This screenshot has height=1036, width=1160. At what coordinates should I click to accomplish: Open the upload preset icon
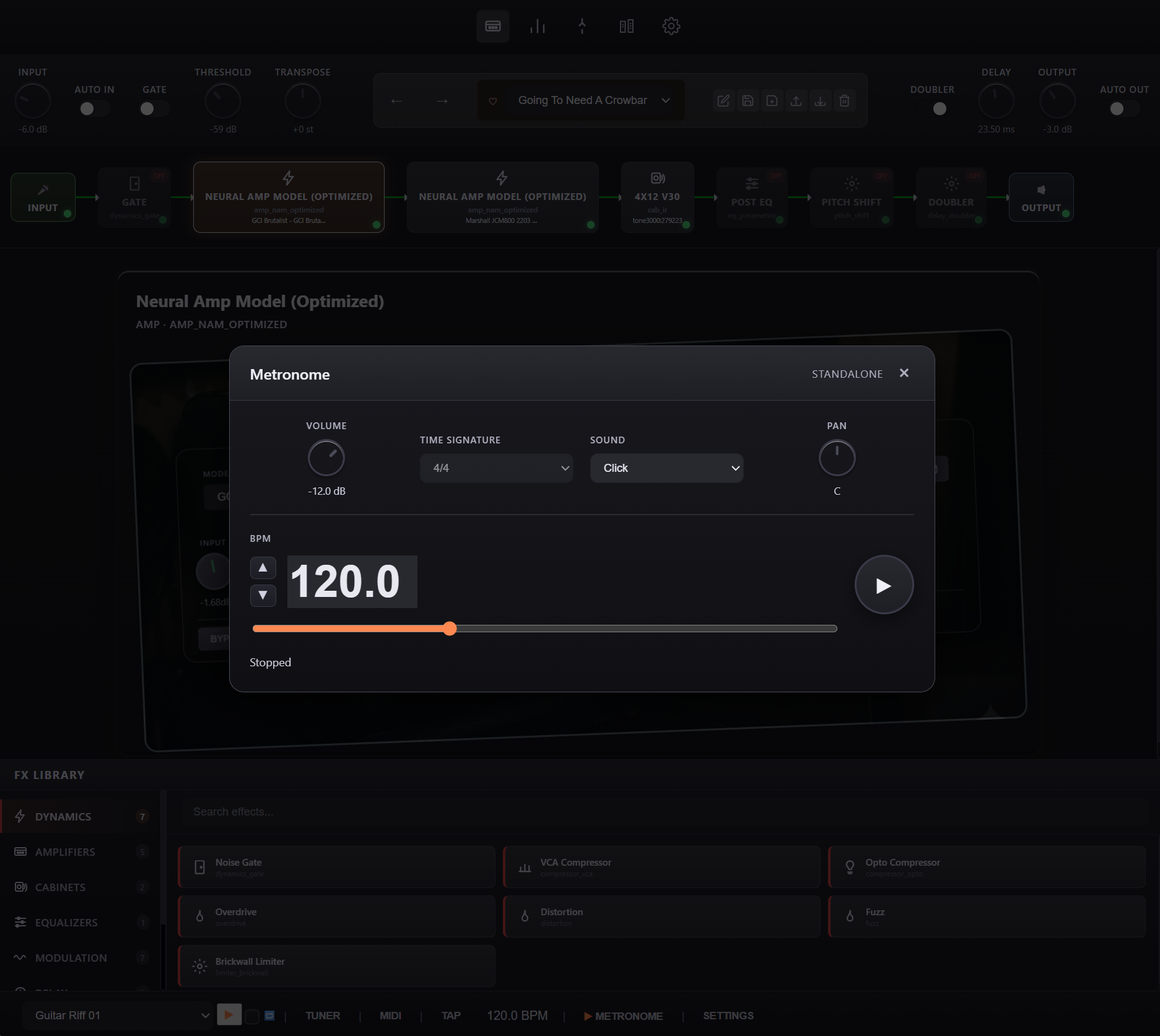tap(796, 100)
